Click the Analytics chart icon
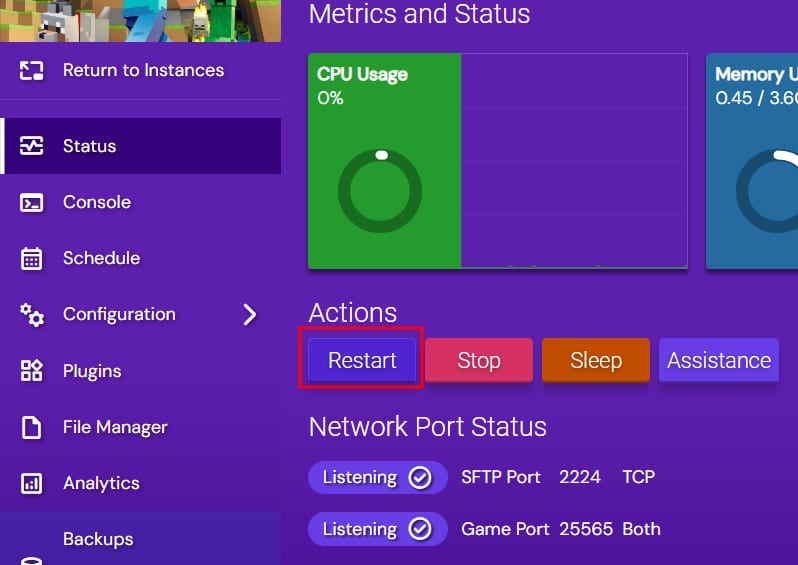This screenshot has height=565, width=798. (x=32, y=484)
